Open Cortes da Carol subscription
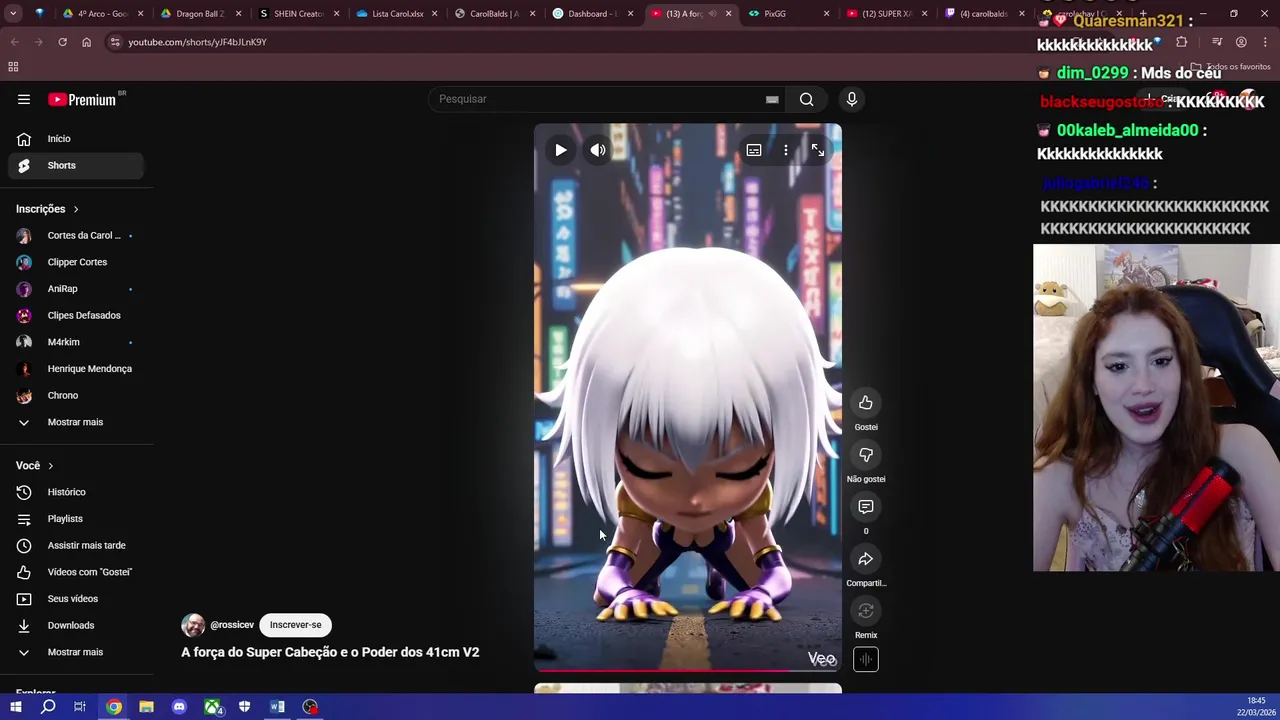 tap(76, 235)
